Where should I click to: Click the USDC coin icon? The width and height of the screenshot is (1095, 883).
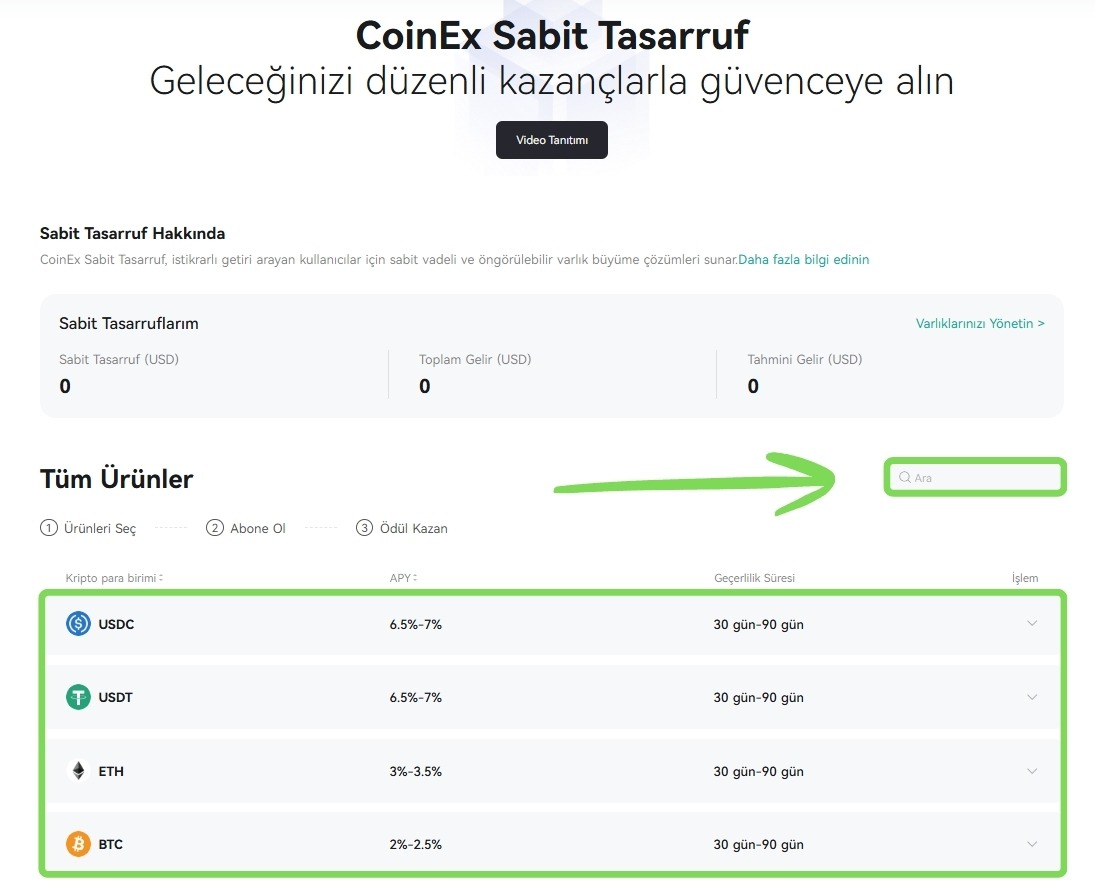[x=78, y=623]
